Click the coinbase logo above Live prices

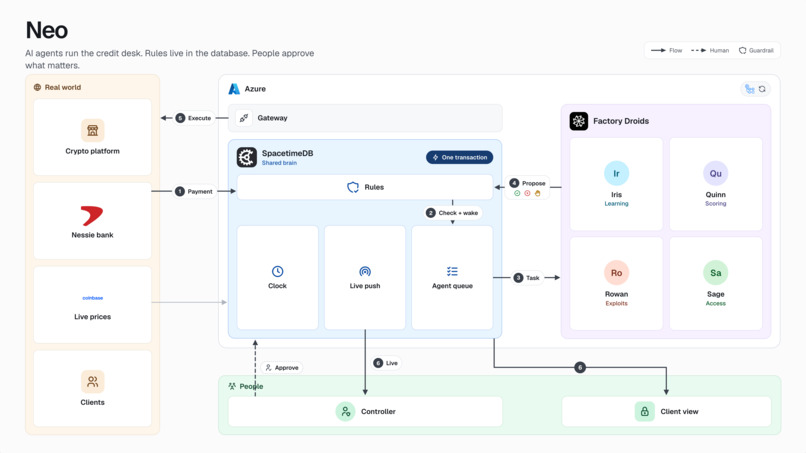(x=93, y=298)
